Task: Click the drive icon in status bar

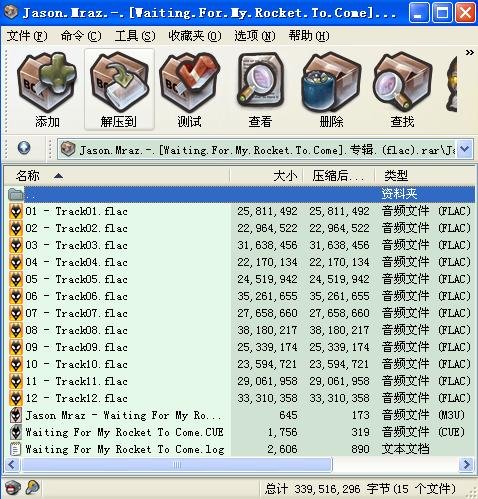Action: [x=13, y=488]
